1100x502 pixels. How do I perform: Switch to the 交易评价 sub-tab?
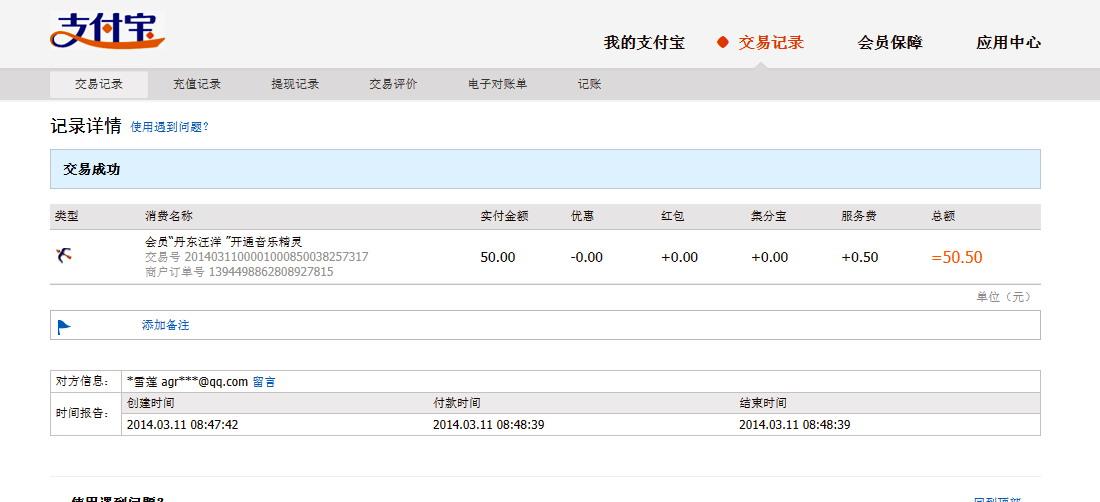tap(393, 84)
